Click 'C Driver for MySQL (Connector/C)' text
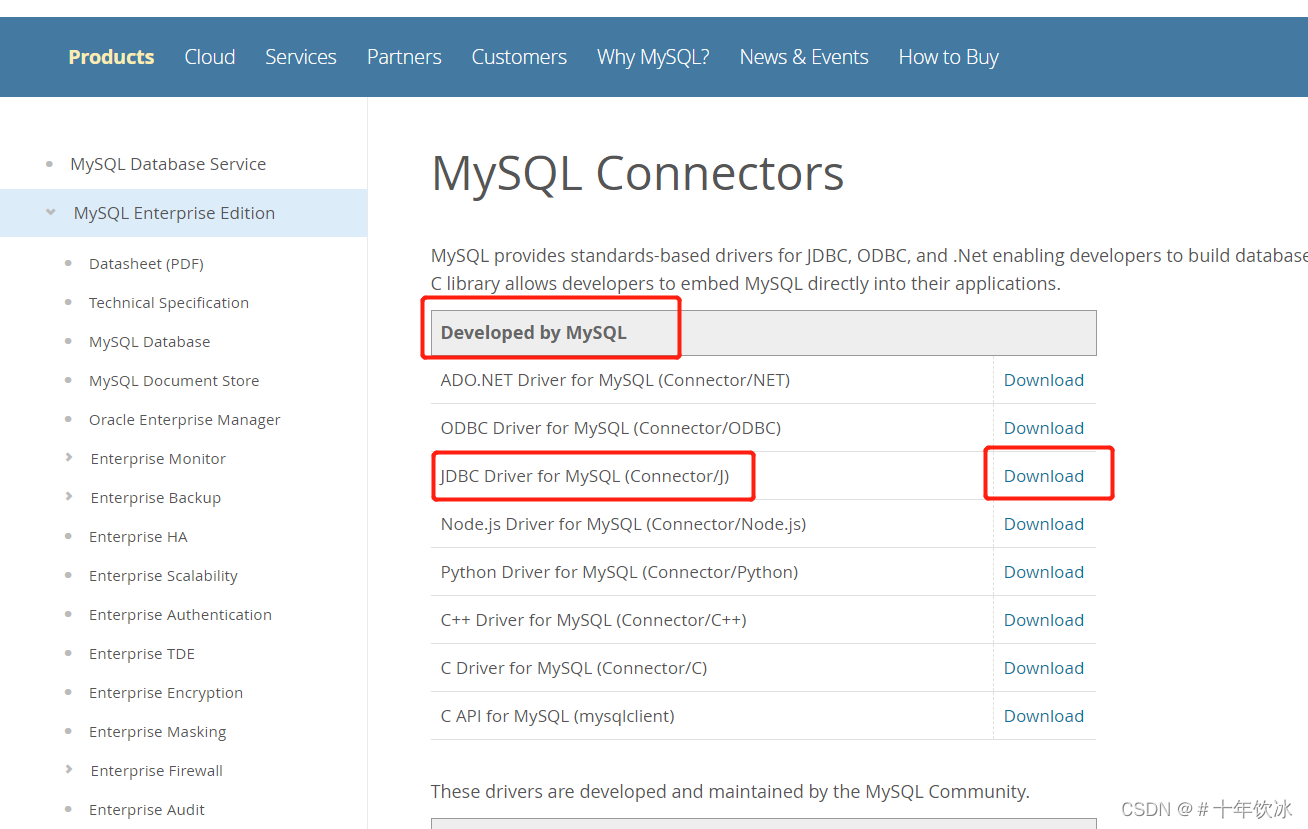 point(574,668)
